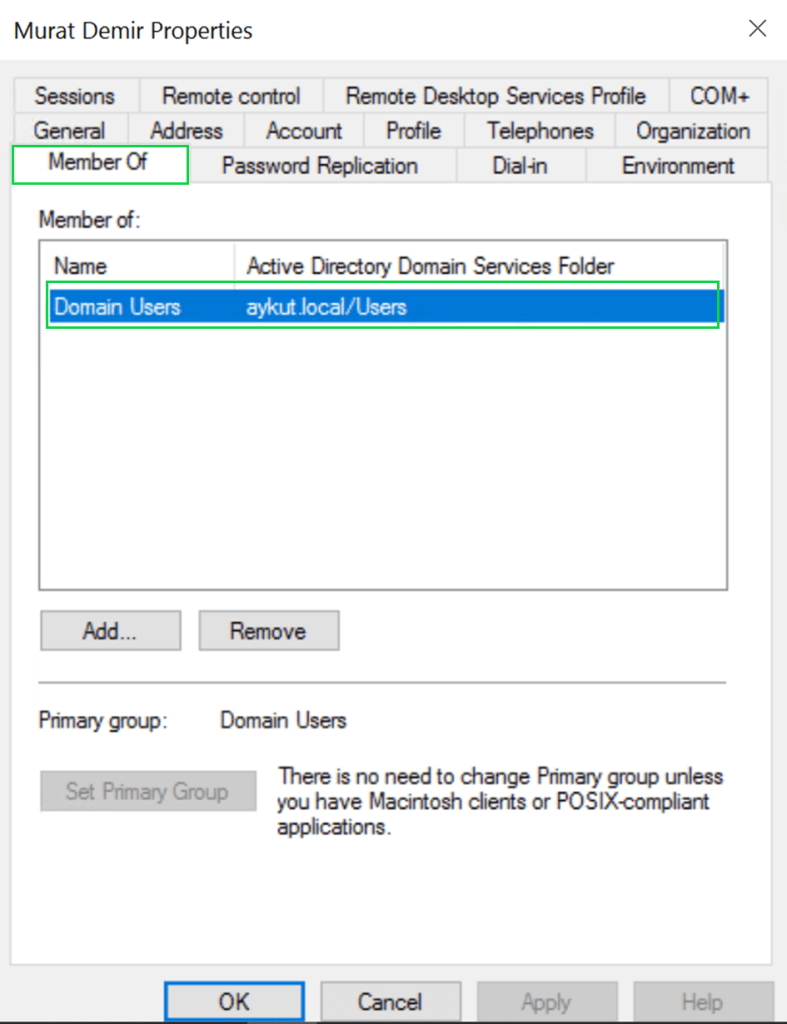Open the Password Replication tab
Image resolution: width=787 pixels, height=1024 pixels.
coord(319,166)
